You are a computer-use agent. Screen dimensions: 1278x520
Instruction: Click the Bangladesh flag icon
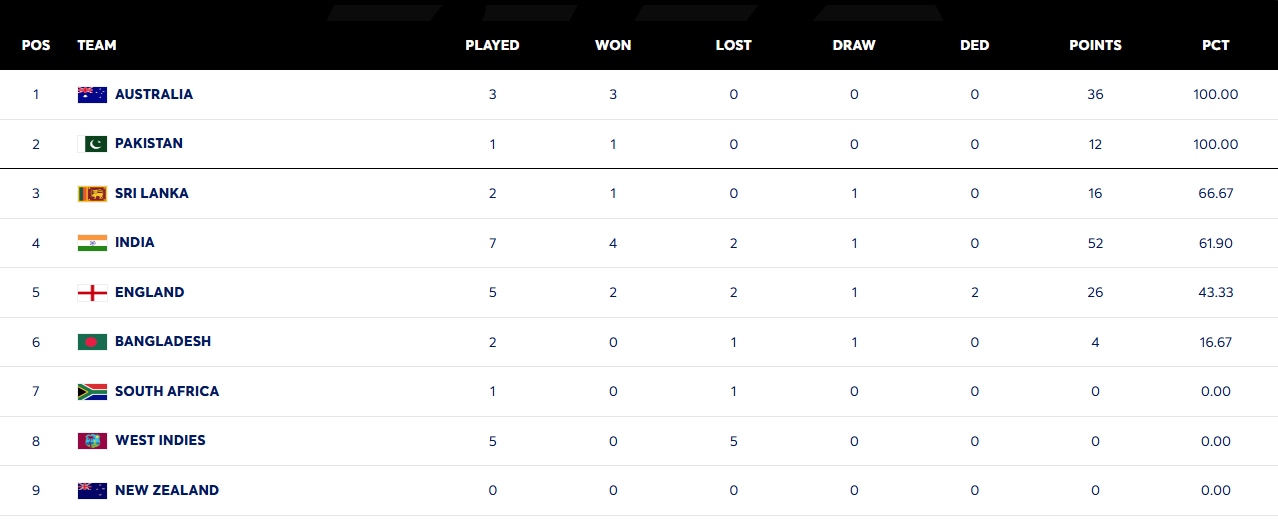coord(92,342)
